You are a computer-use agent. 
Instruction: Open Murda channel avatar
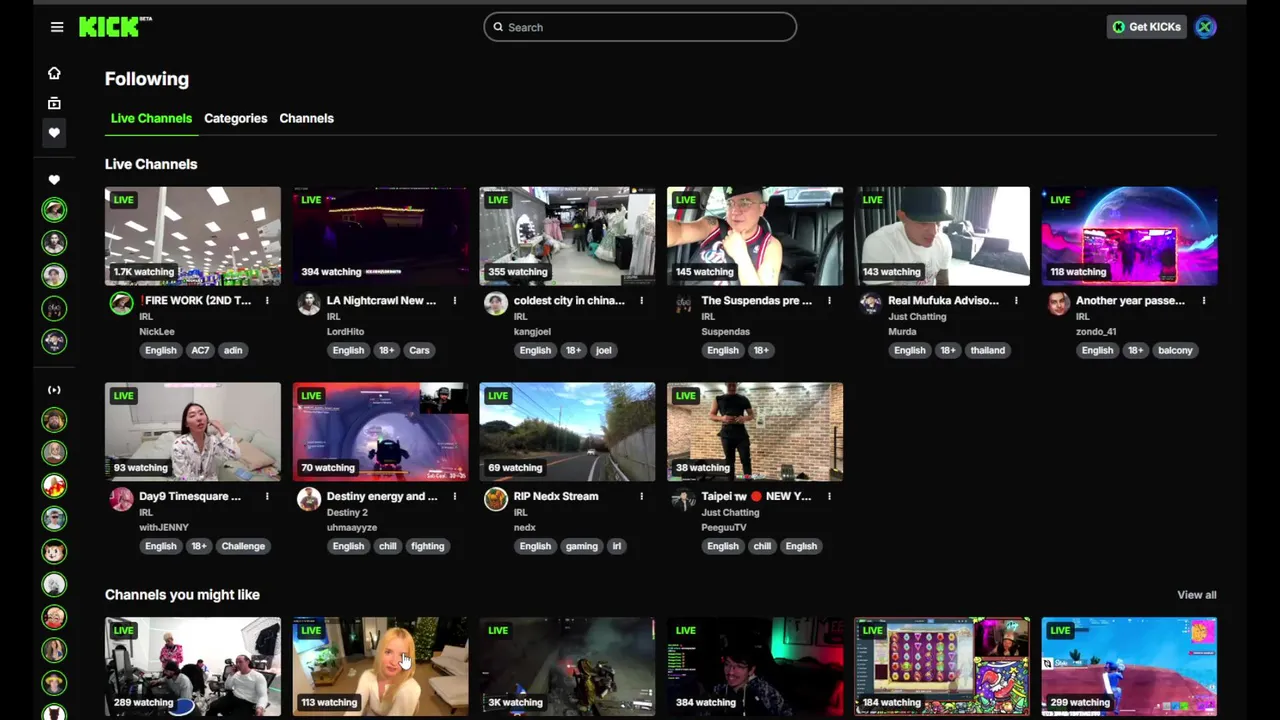(871, 304)
